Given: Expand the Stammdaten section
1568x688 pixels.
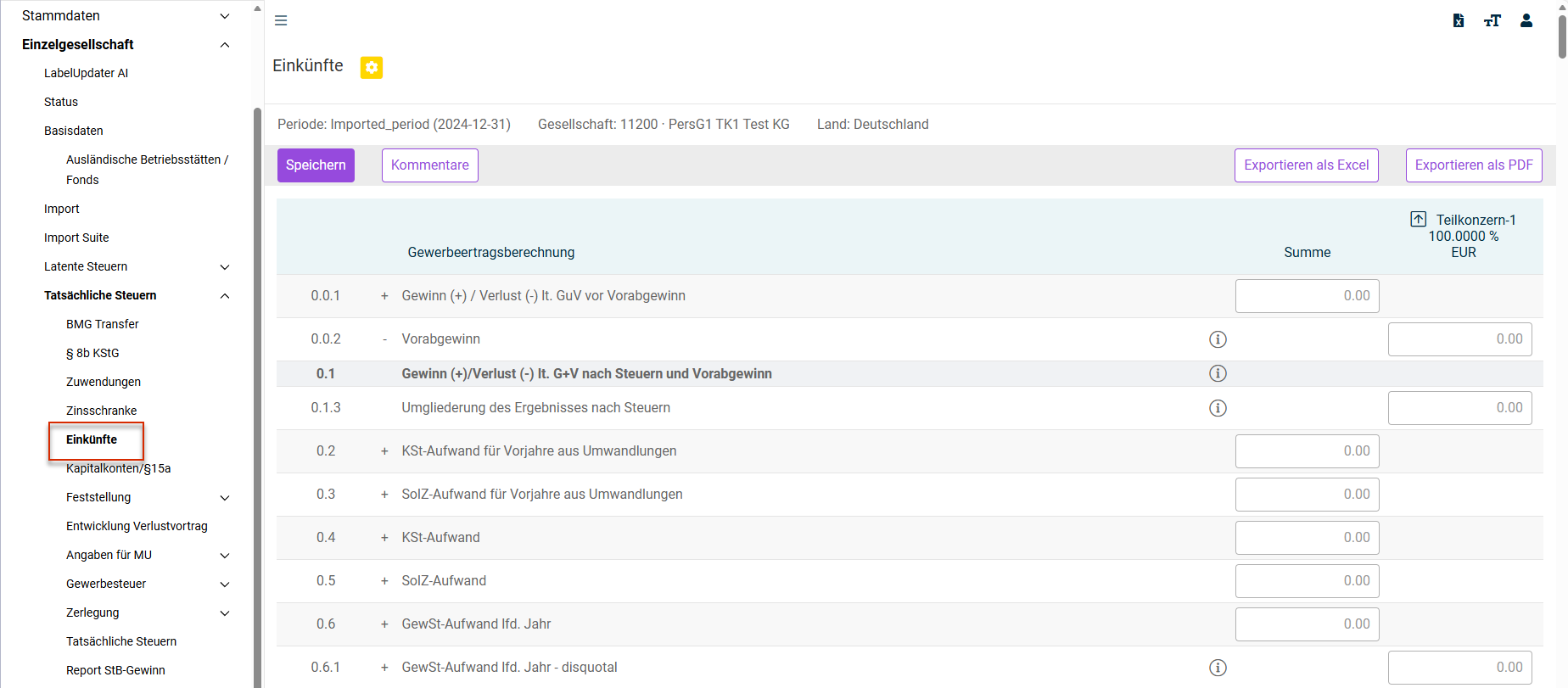Looking at the screenshot, I should [225, 16].
